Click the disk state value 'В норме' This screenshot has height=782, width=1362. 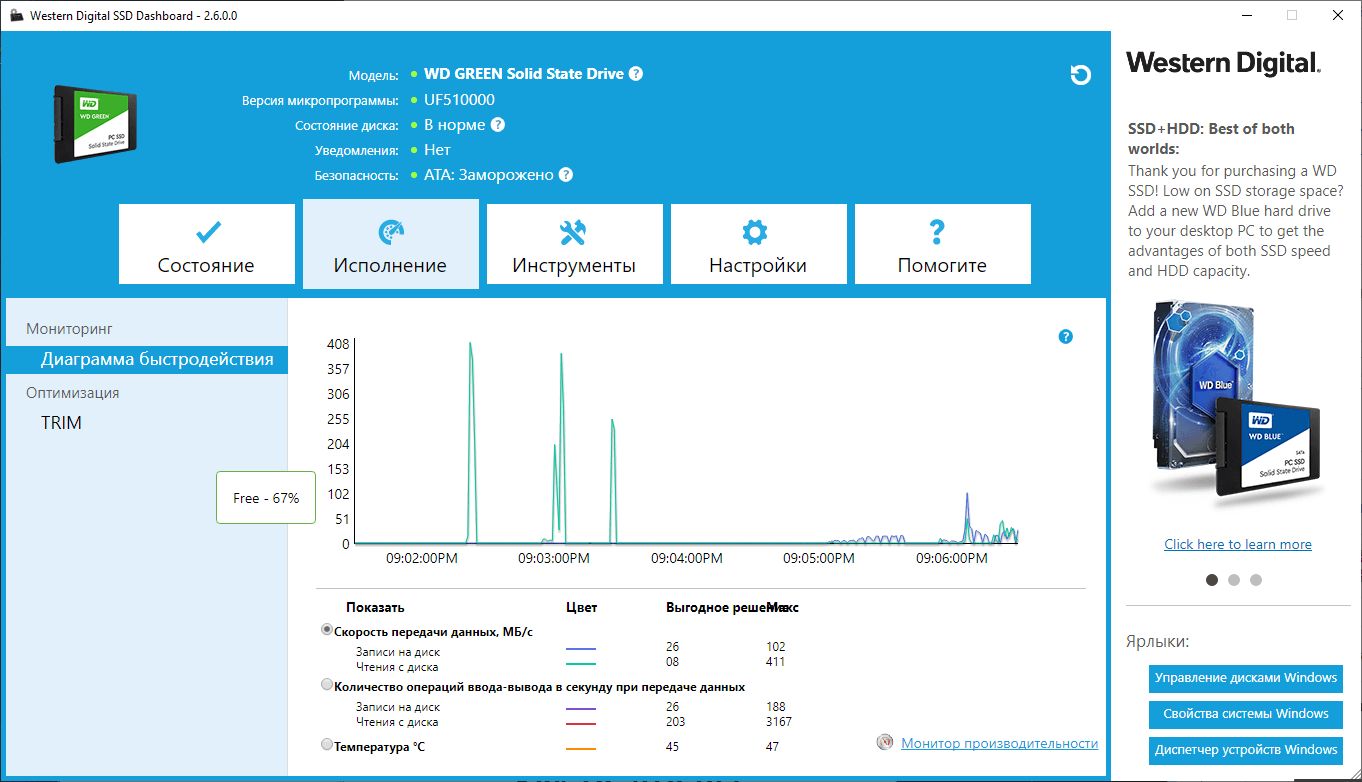click(455, 125)
